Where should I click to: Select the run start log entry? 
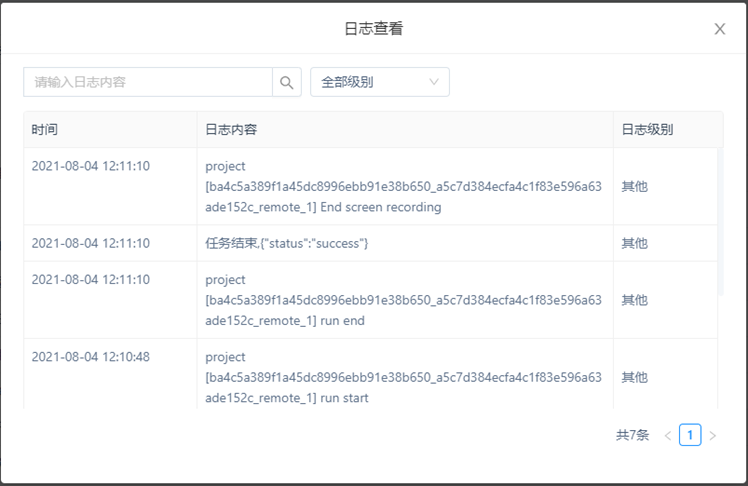(x=404, y=377)
